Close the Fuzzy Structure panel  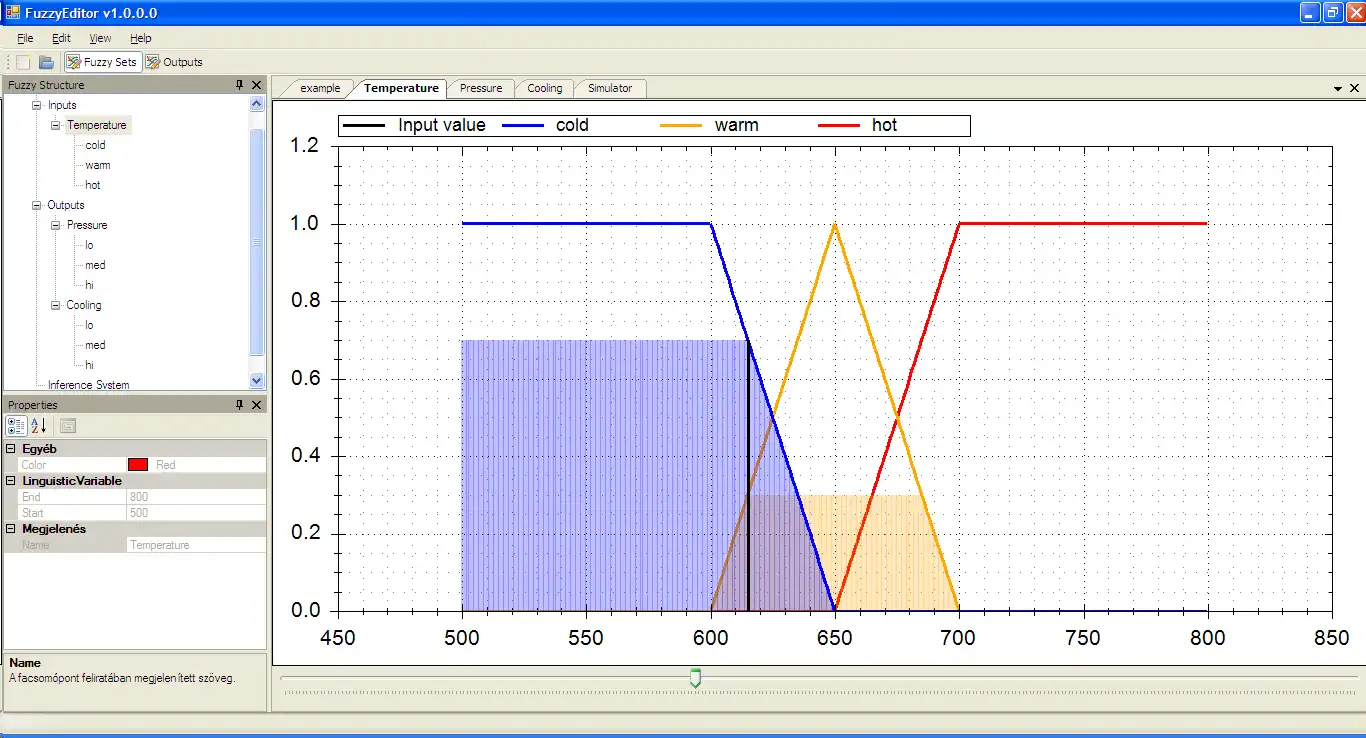click(256, 85)
